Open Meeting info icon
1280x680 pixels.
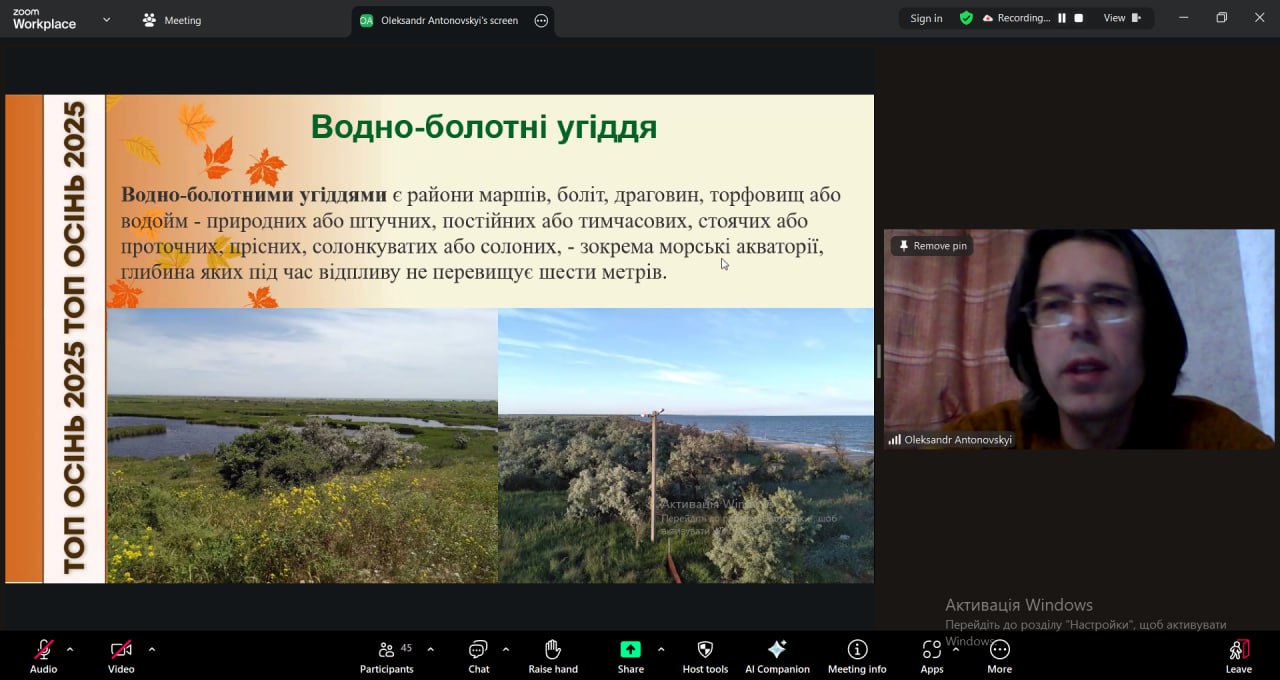(x=857, y=649)
